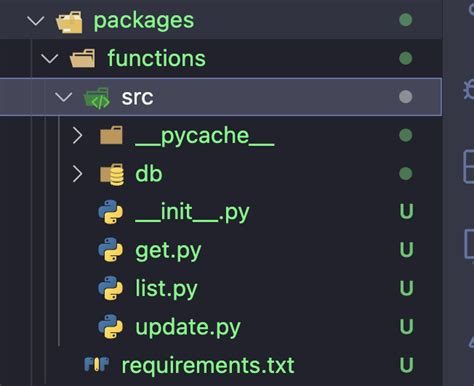Open the get.py file

click(x=168, y=251)
